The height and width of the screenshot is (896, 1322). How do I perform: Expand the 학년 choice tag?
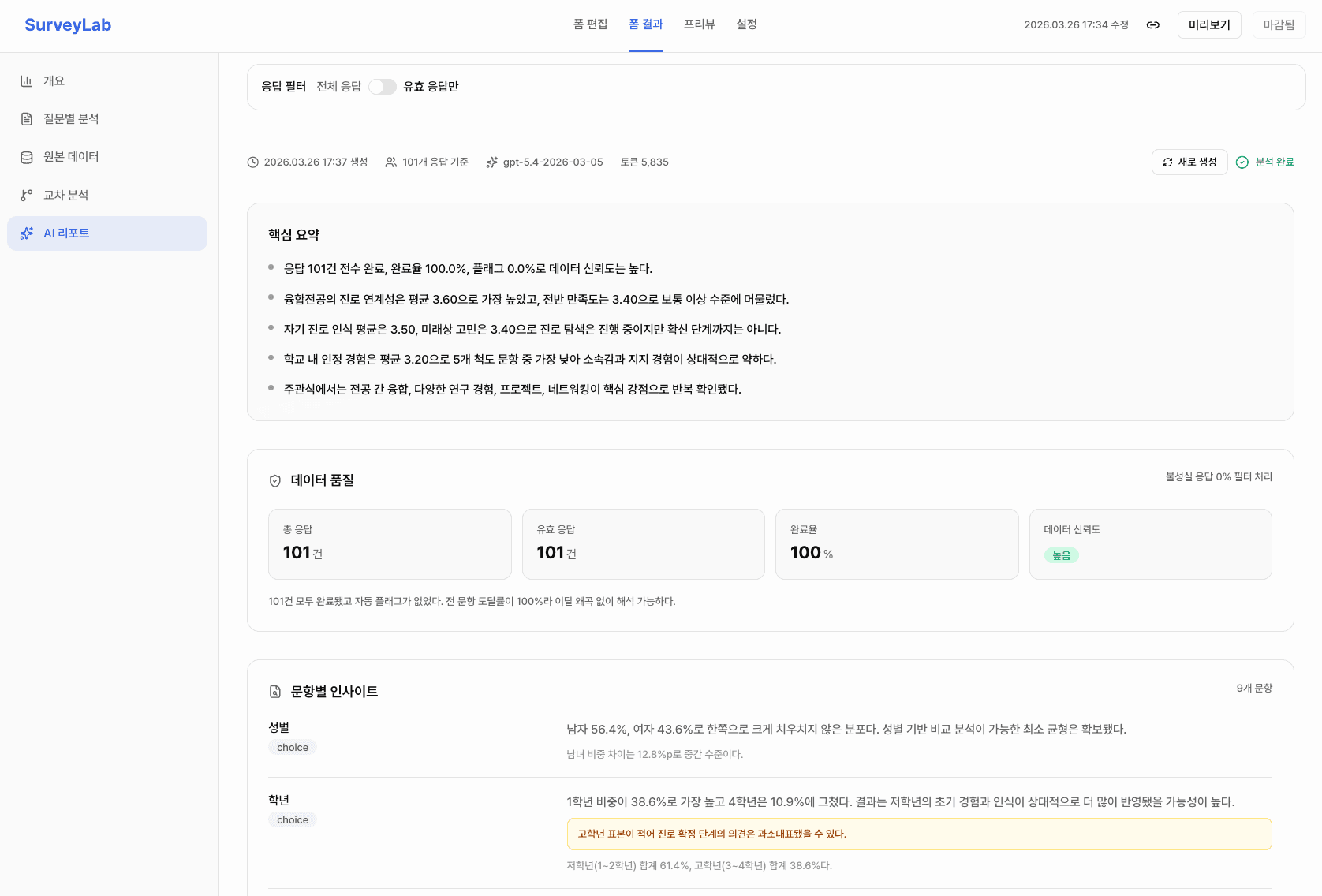pyautogui.click(x=292, y=819)
